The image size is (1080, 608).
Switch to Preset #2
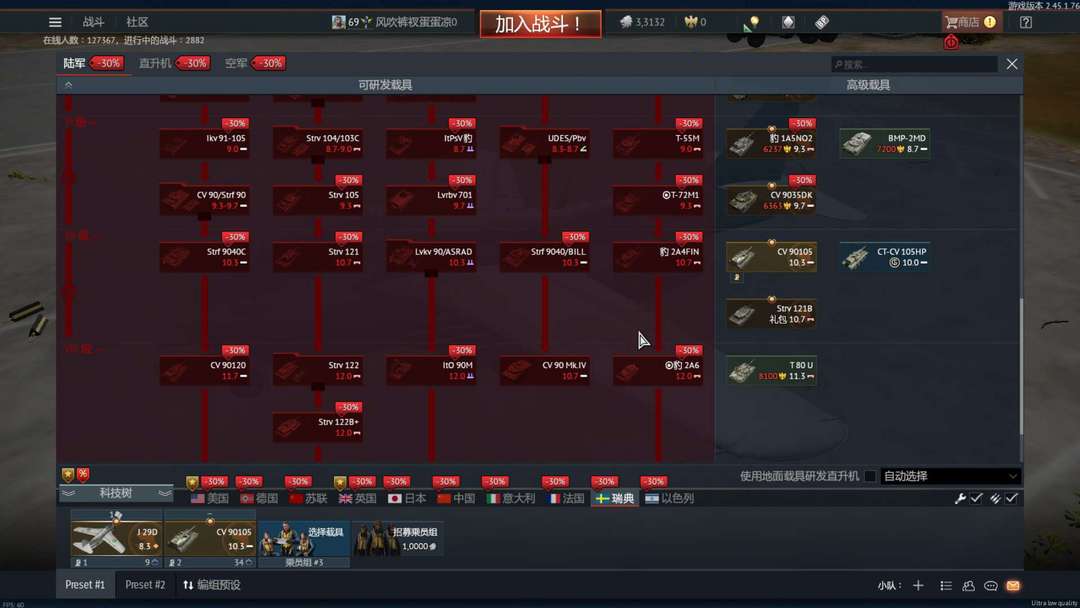(145, 585)
